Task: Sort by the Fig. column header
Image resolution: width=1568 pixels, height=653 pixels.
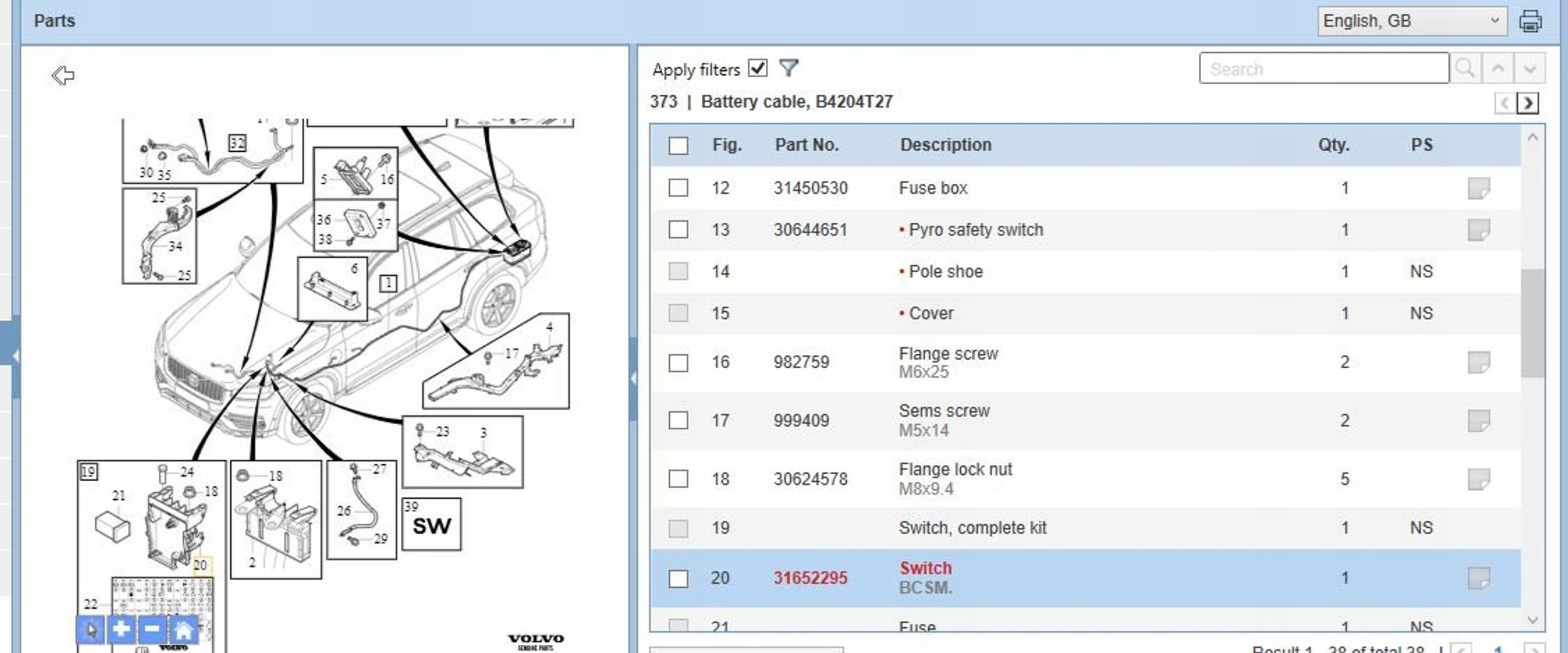Action: 727,145
